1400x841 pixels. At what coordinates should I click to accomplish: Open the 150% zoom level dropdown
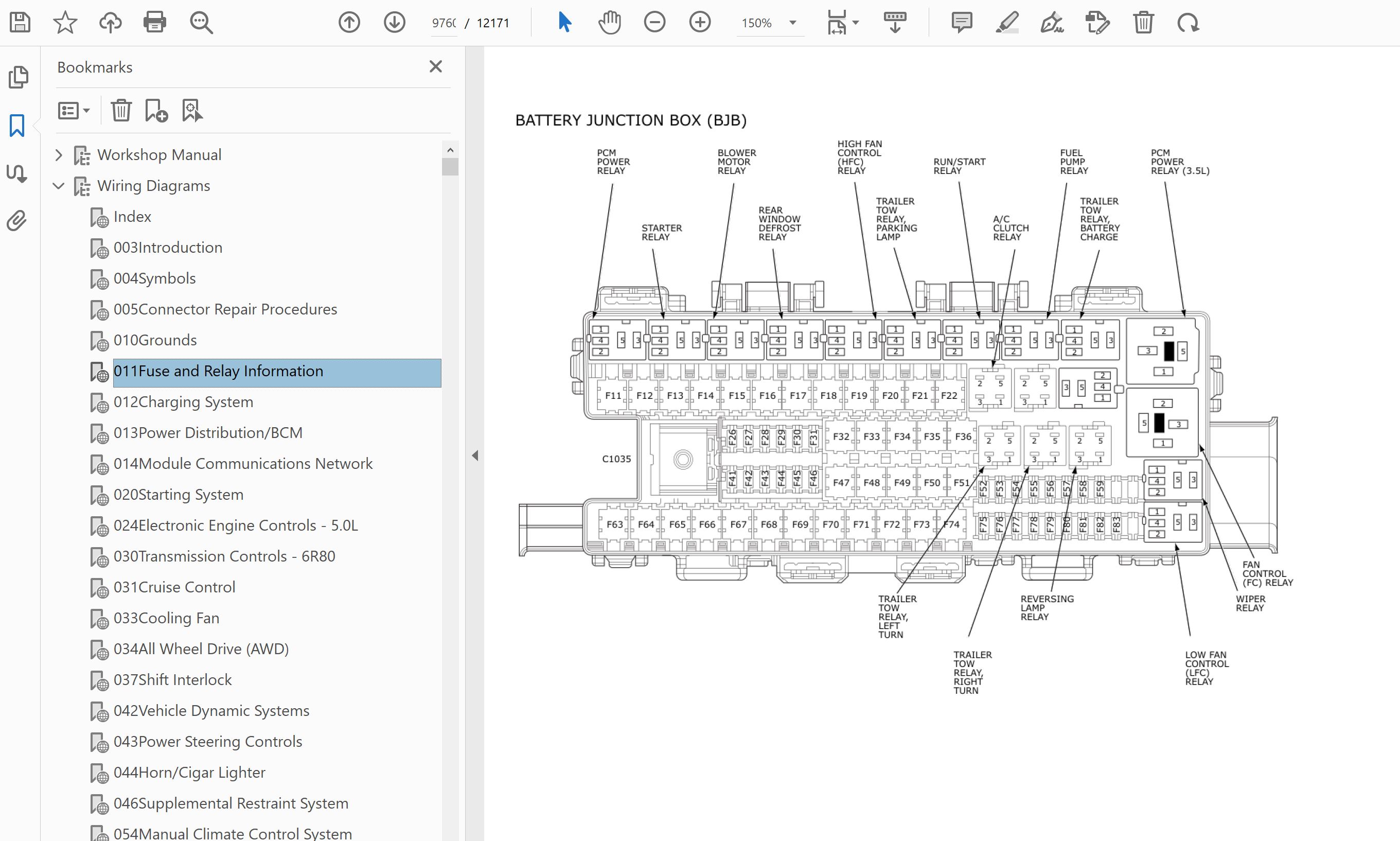pos(792,23)
